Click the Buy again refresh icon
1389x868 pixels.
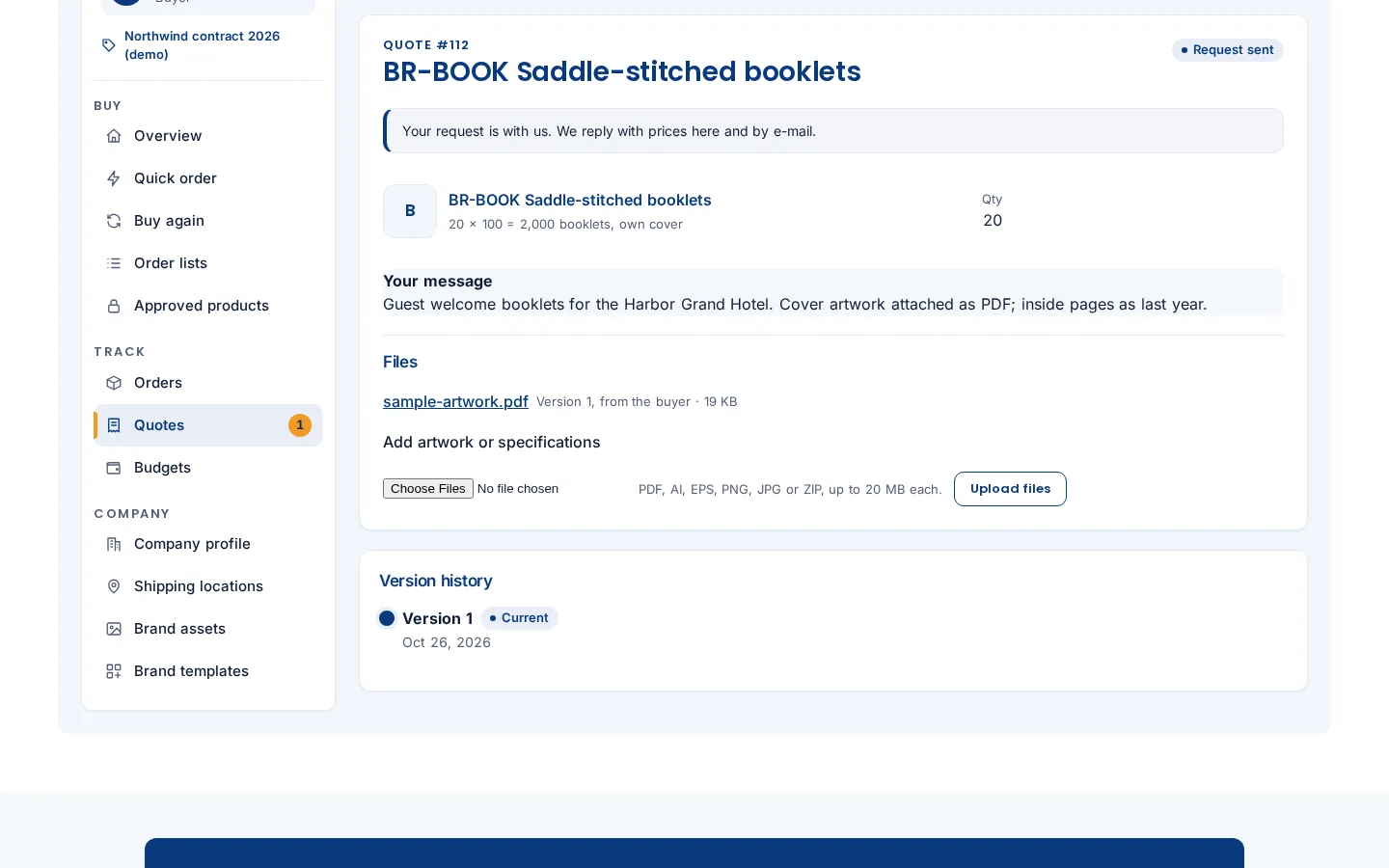tap(114, 221)
